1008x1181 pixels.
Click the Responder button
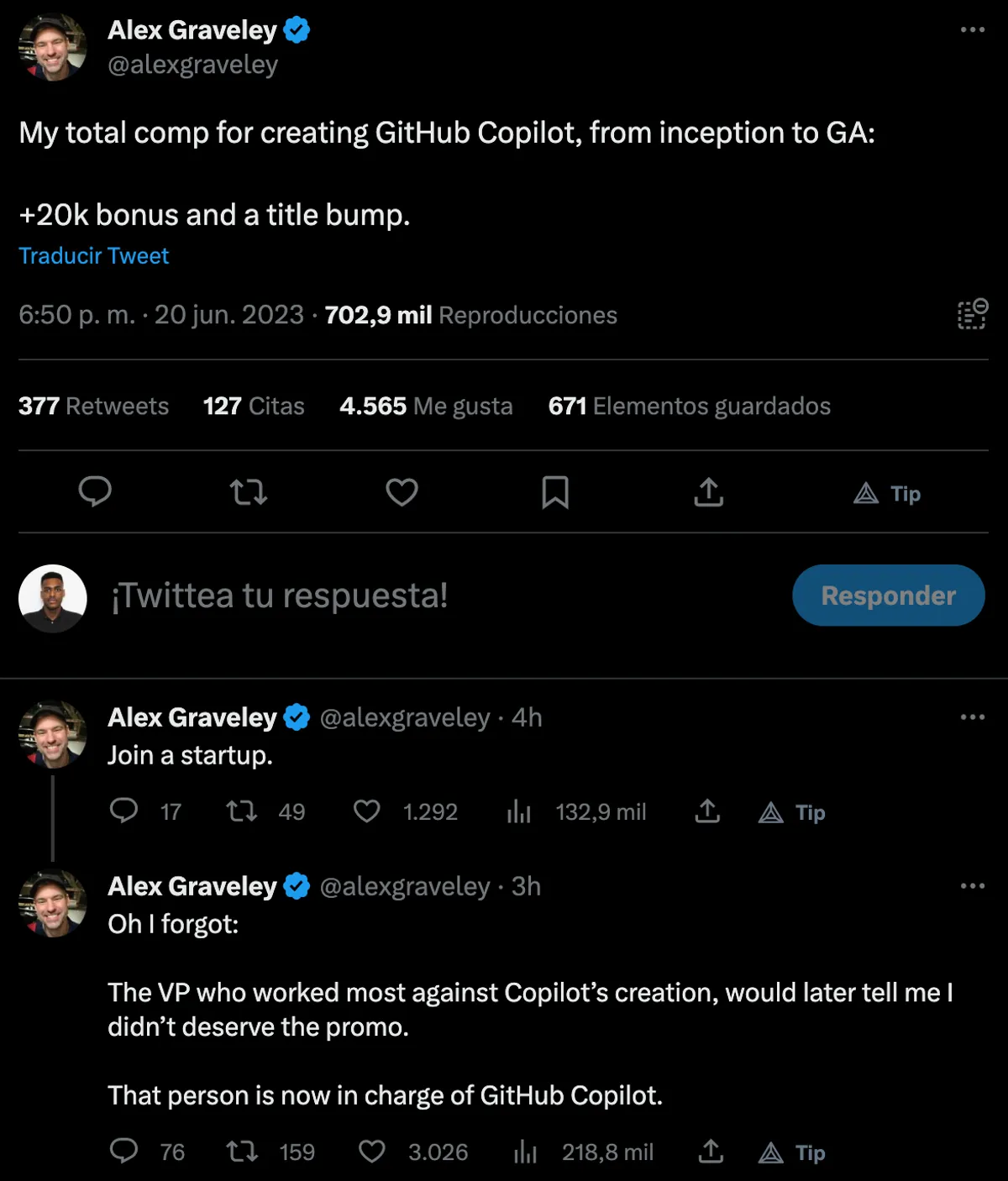(x=888, y=596)
